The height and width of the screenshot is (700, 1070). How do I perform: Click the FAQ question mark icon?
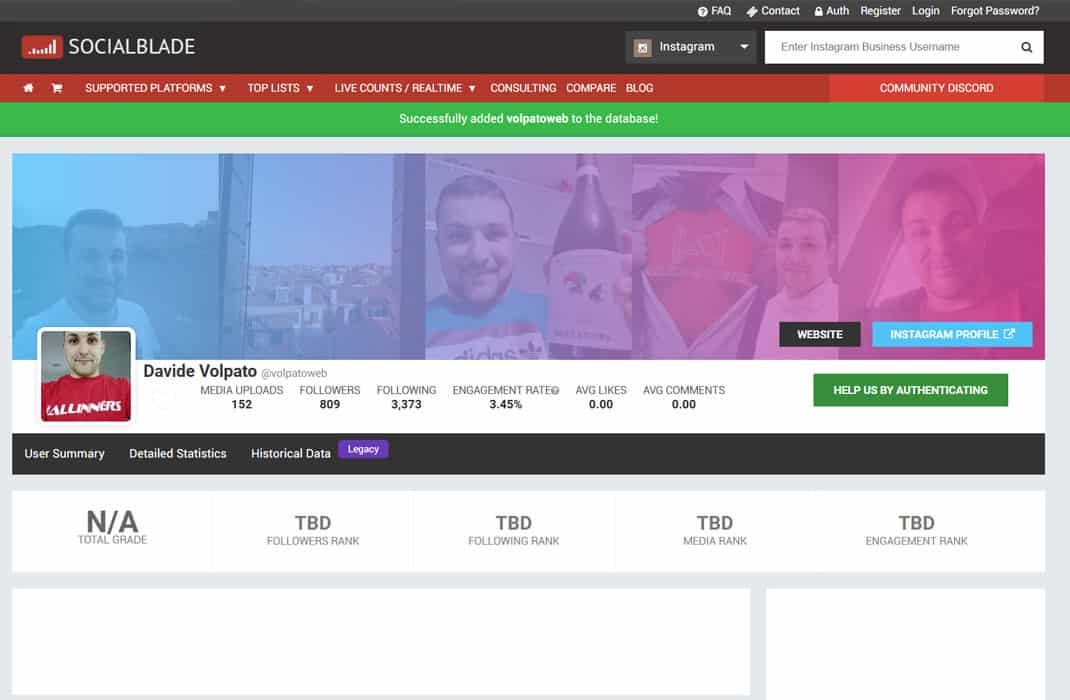[702, 12]
